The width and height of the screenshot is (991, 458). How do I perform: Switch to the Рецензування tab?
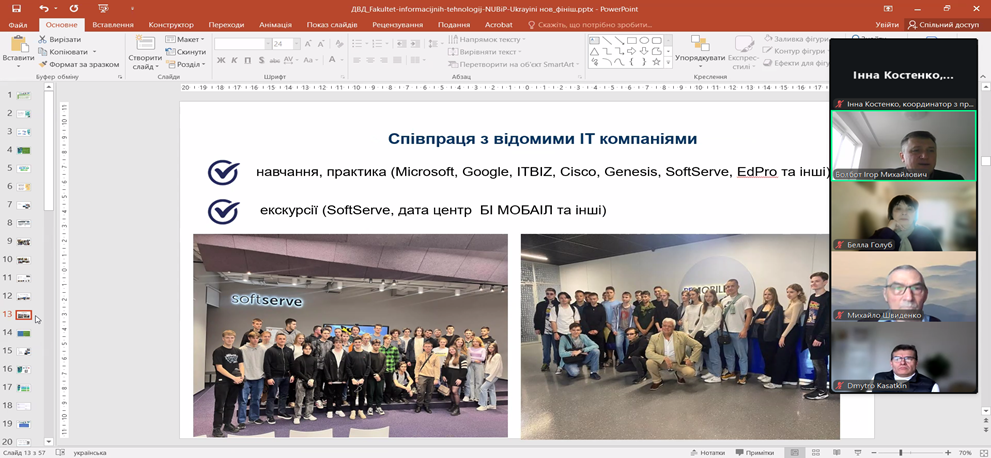398,25
